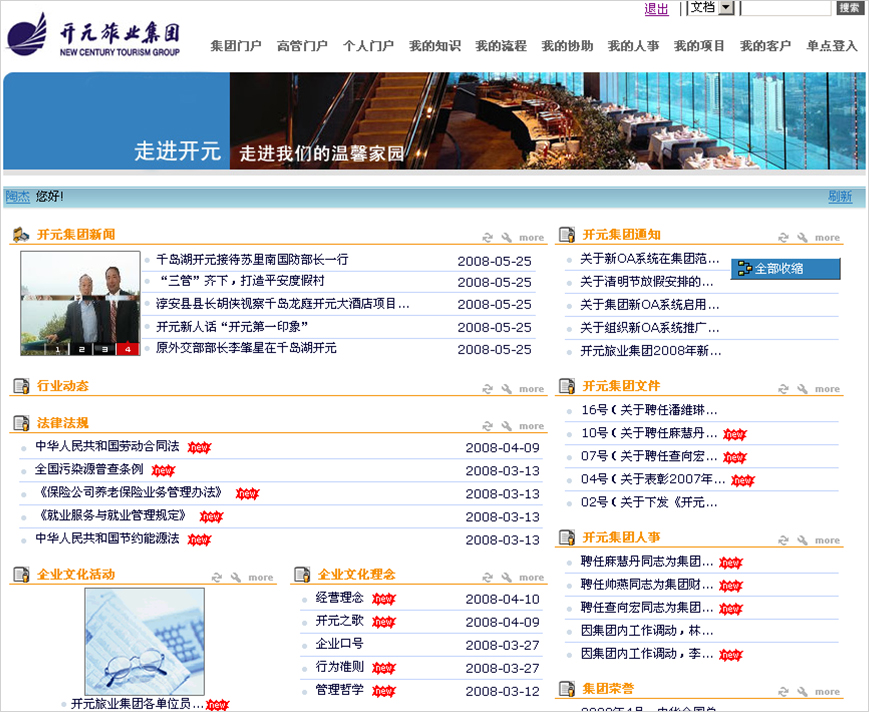Viewport: 869px width, 712px height.
Task: Open wrench settings for 法律法规 section
Action: 507,426
